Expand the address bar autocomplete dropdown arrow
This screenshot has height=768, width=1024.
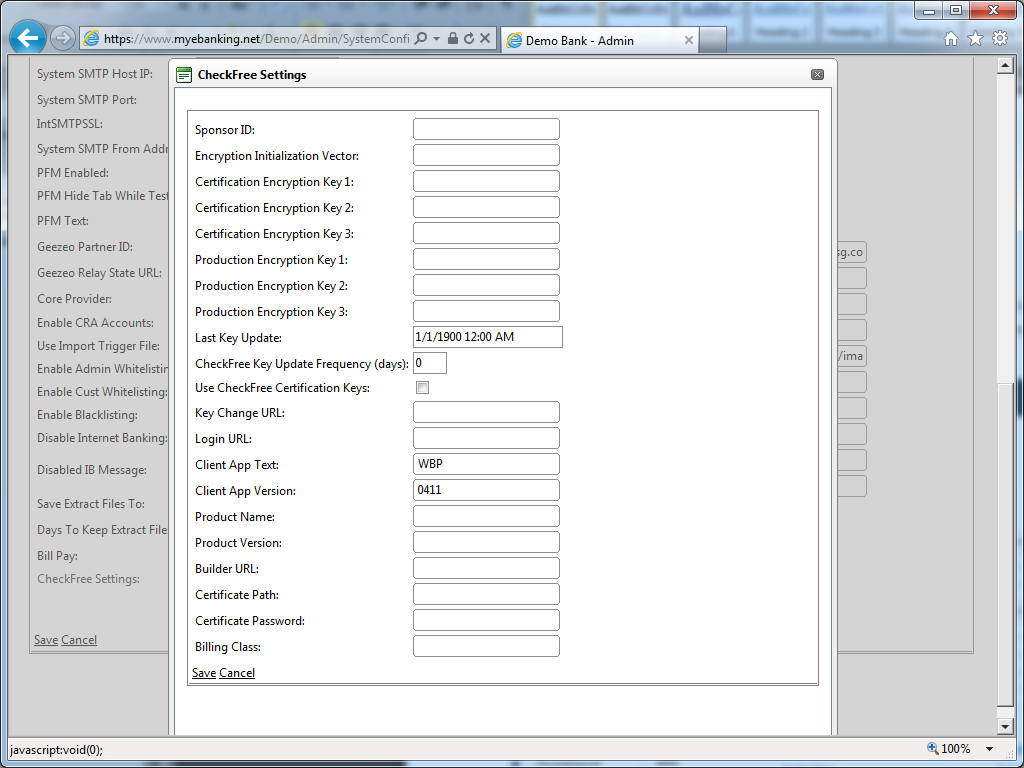(x=437, y=39)
